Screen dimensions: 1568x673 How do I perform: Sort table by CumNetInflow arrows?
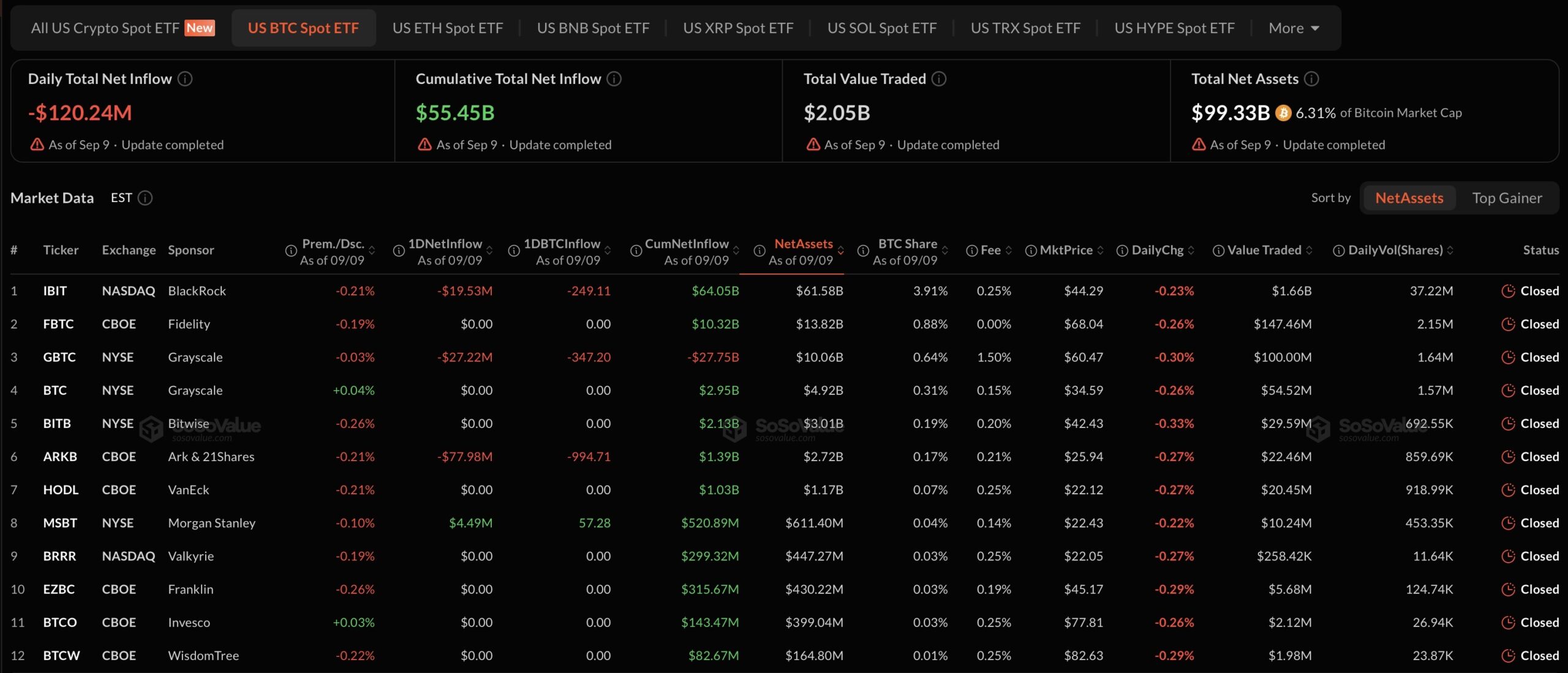(x=736, y=250)
